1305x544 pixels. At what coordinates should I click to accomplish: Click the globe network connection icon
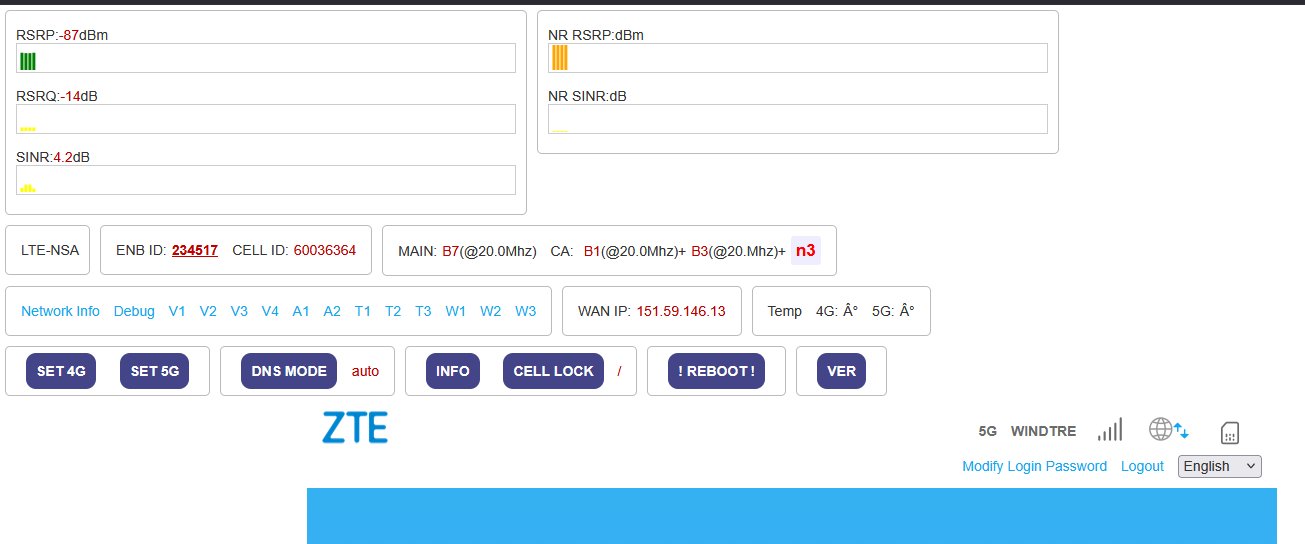(1169, 430)
